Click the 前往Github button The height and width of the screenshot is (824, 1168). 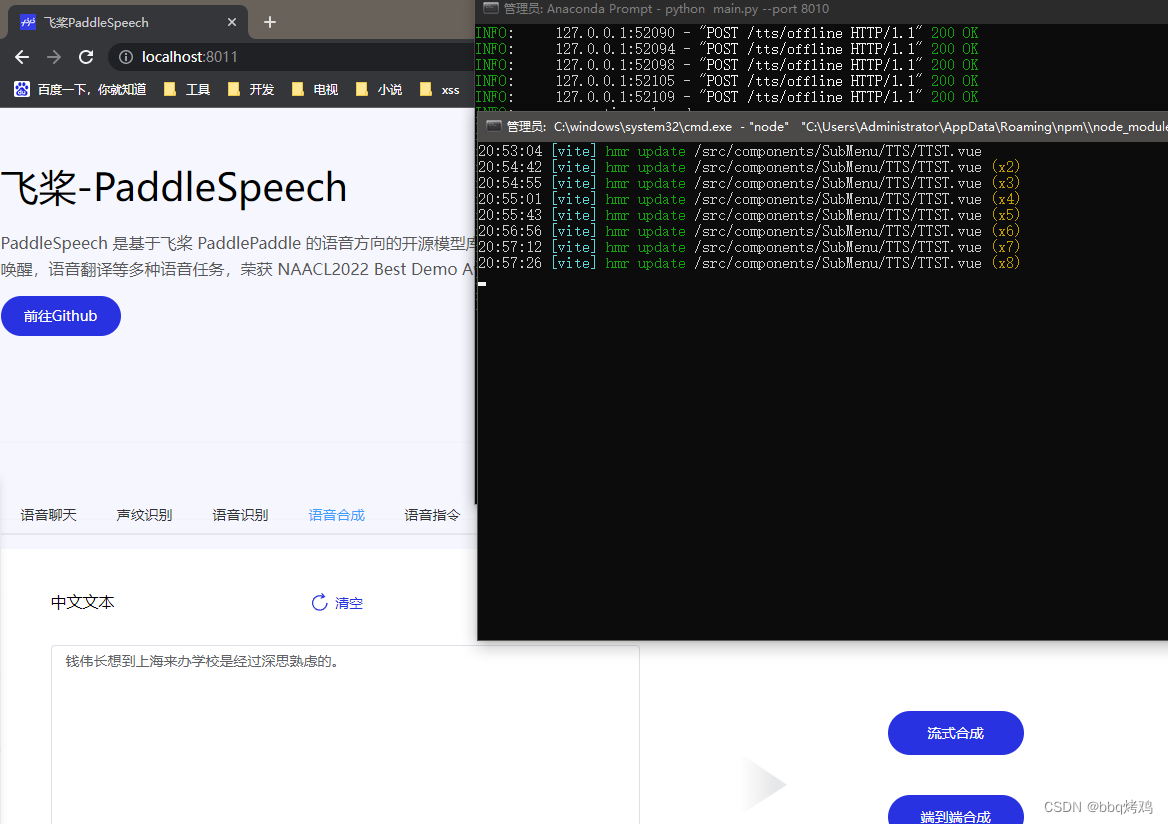(60, 315)
